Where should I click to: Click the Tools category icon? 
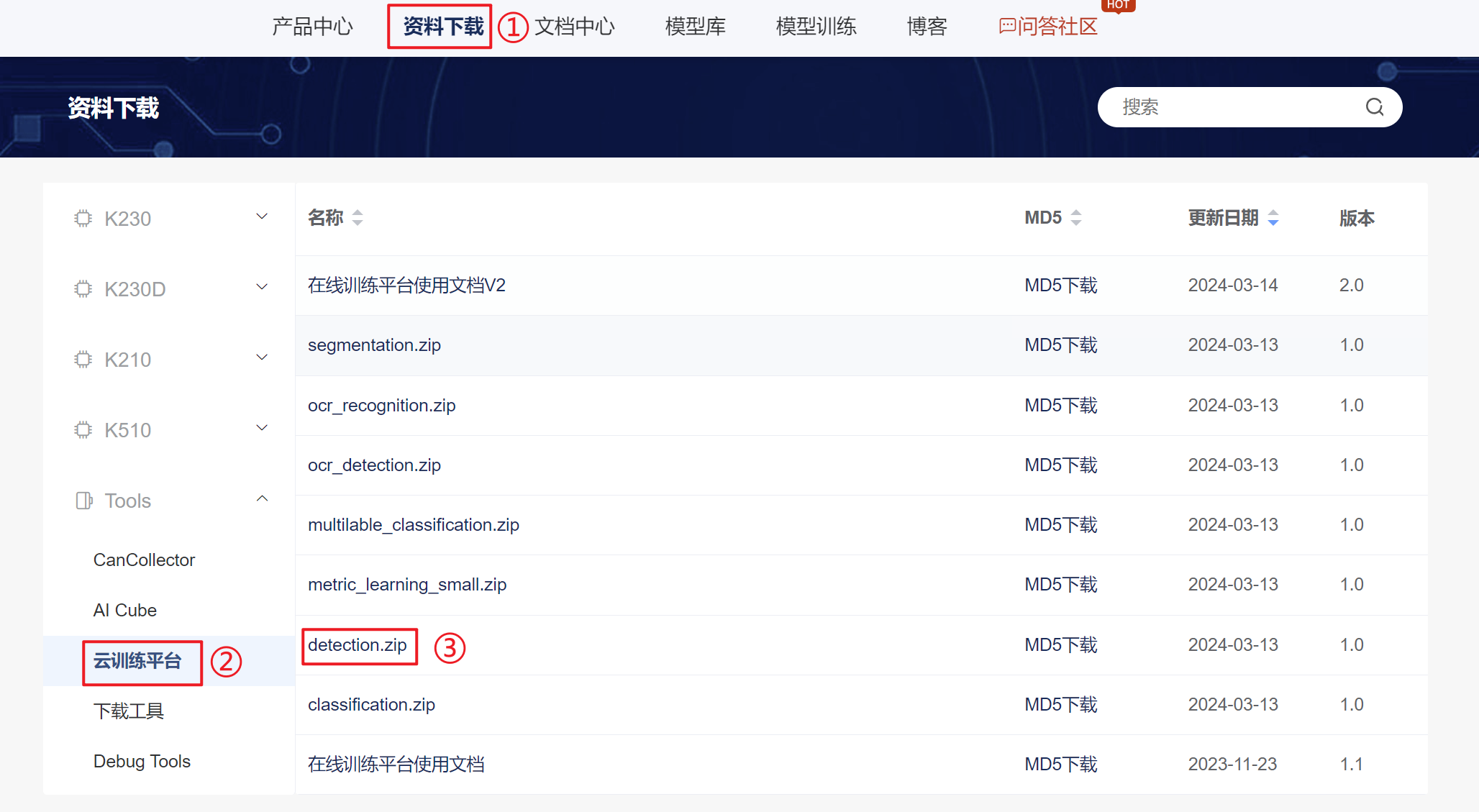pos(83,500)
